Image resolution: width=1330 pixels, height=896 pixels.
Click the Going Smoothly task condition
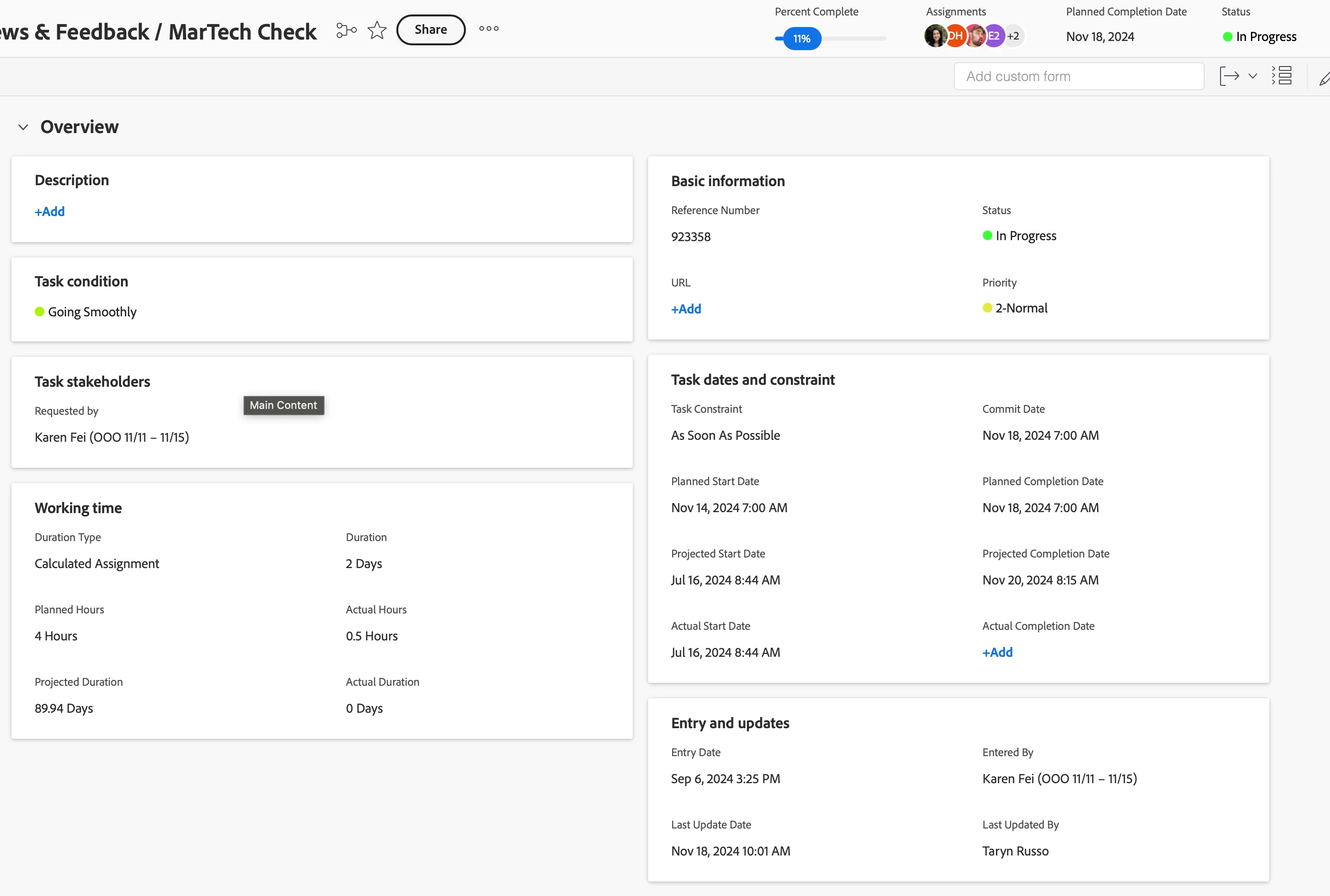pyautogui.click(x=92, y=312)
